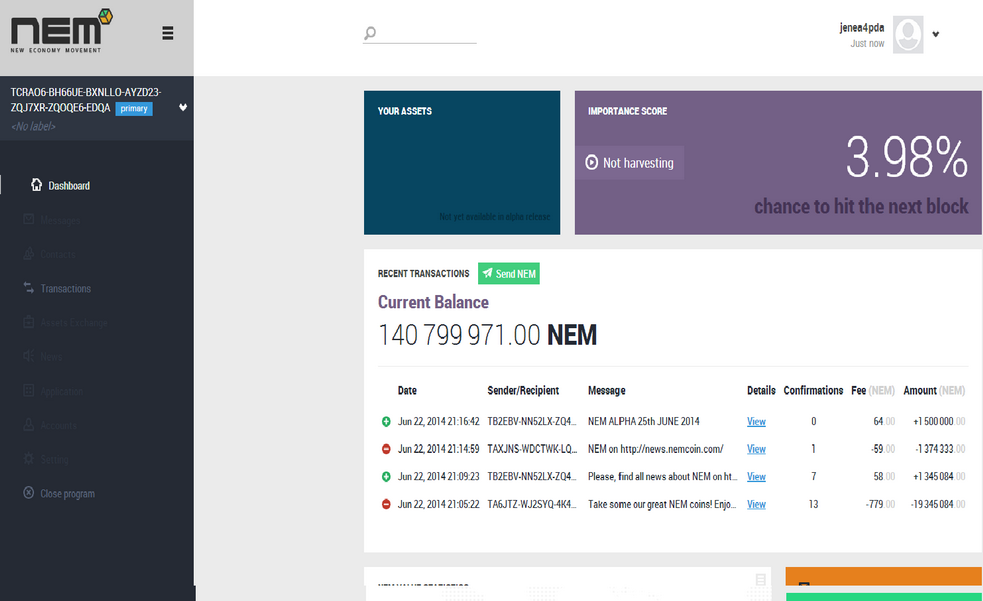This screenshot has height=601, width=983.
Task: Select the NEM on http://news.nemcoin.com/ message
Action: click(x=656, y=449)
